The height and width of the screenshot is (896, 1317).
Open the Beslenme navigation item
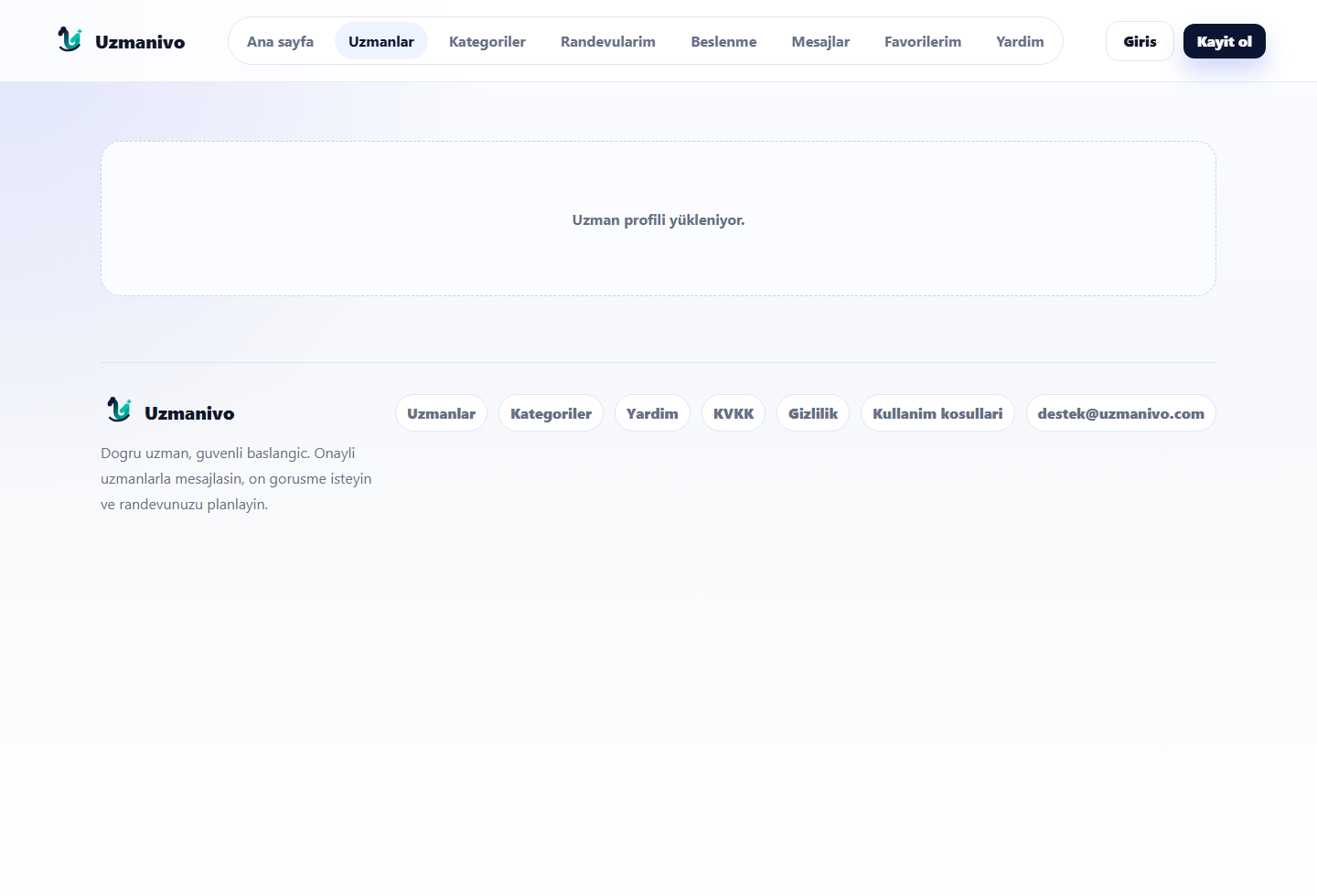[x=723, y=41]
